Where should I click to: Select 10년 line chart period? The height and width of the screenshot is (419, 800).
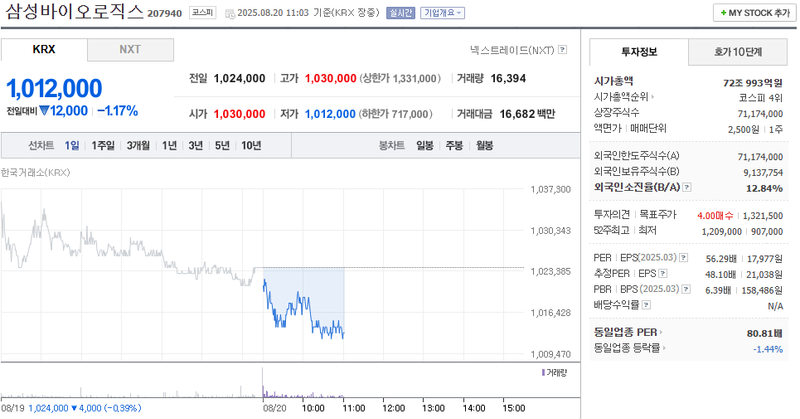pyautogui.click(x=251, y=145)
